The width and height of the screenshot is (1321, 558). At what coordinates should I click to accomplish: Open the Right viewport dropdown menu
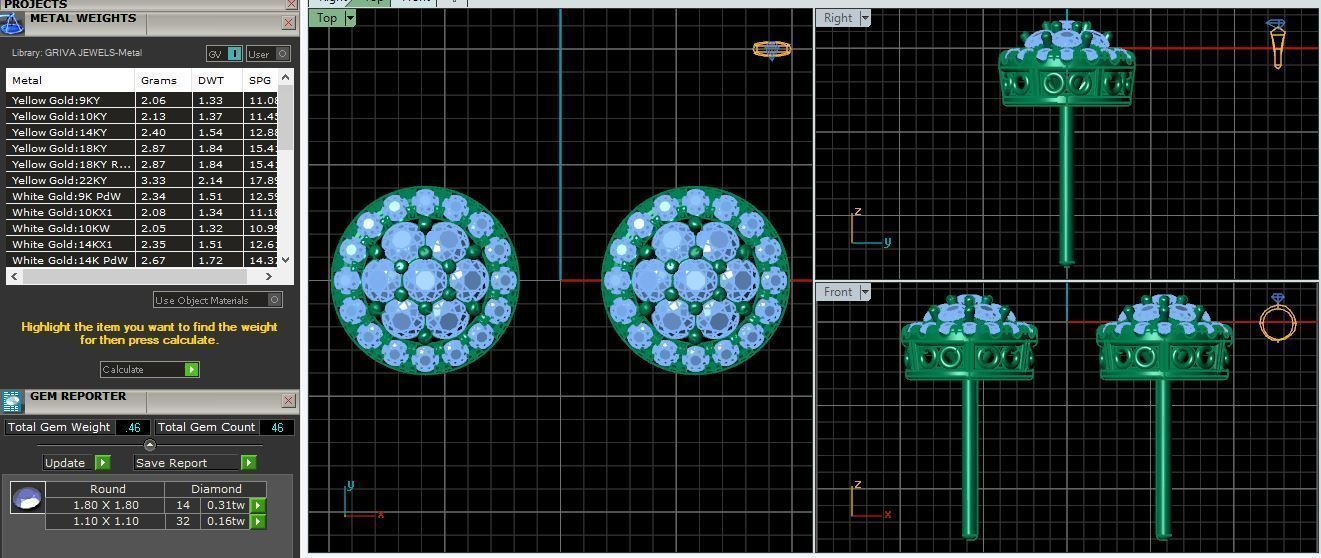coord(865,18)
